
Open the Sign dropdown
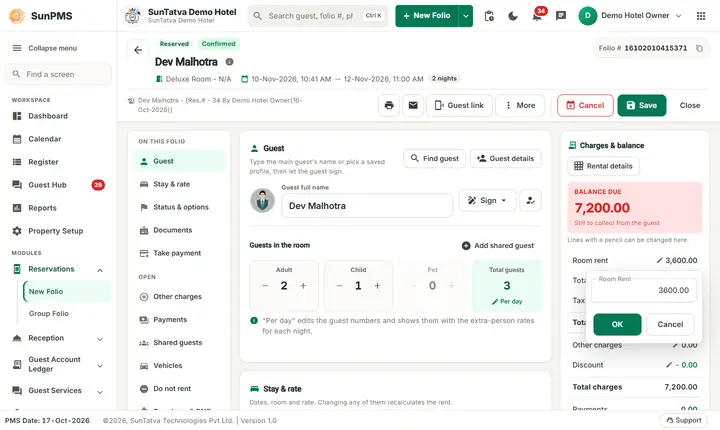point(488,200)
